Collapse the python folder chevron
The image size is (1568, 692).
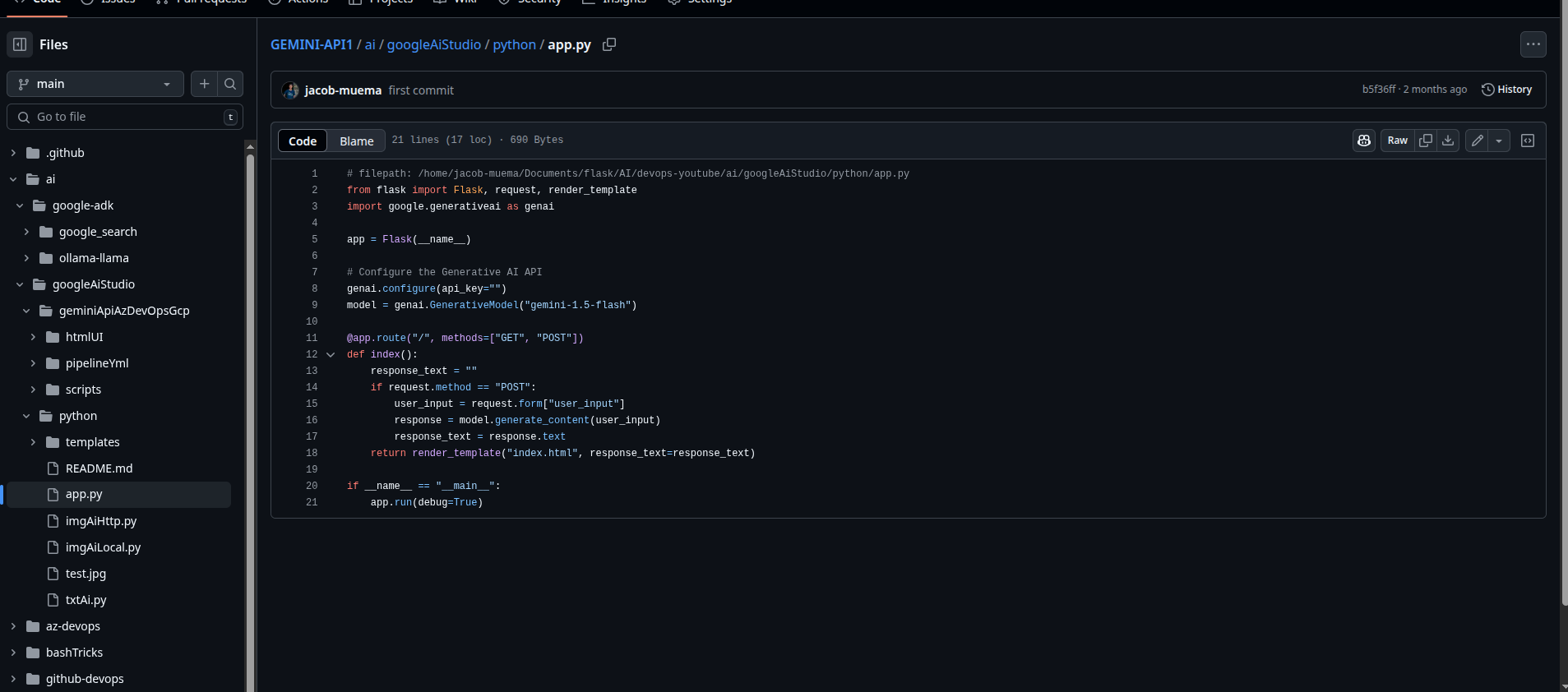26,416
